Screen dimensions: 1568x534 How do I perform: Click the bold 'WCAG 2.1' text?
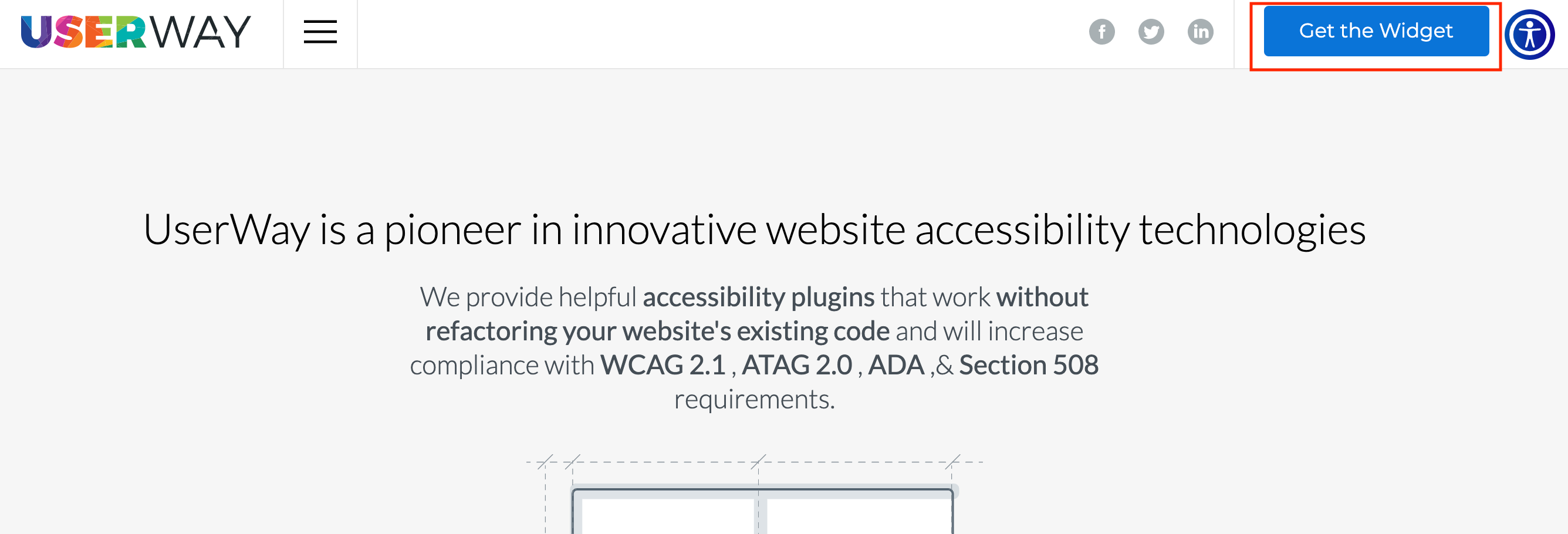click(663, 366)
